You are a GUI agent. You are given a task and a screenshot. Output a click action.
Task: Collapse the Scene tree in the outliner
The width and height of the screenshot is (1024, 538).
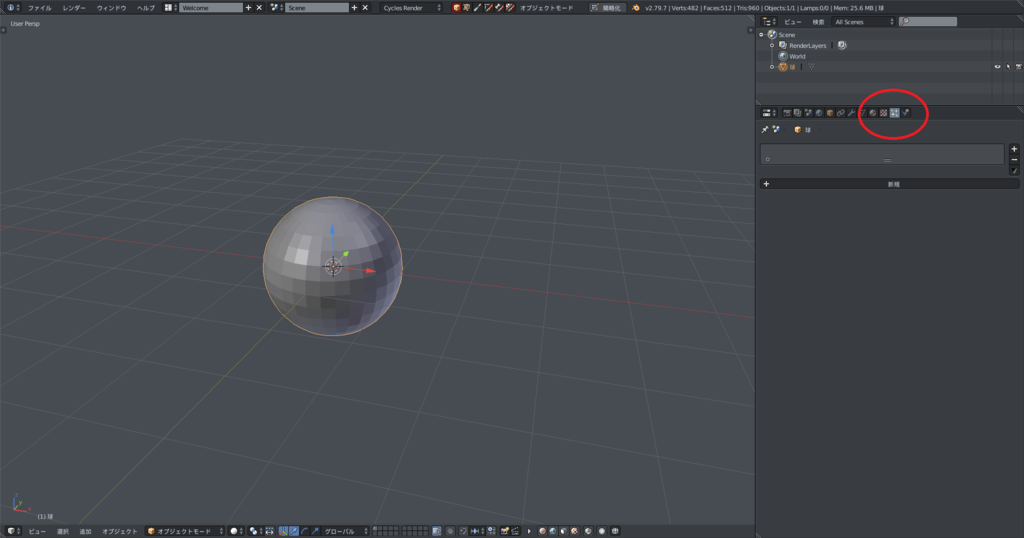pyautogui.click(x=761, y=35)
